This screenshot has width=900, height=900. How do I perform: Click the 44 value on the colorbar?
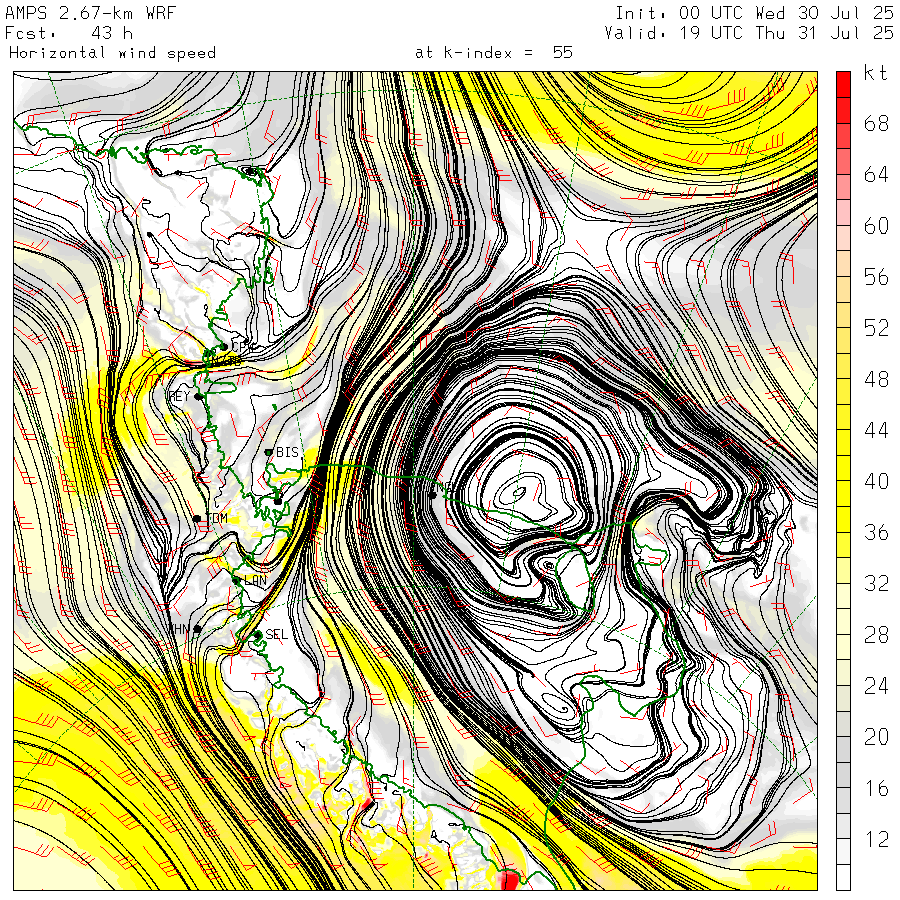point(876,430)
